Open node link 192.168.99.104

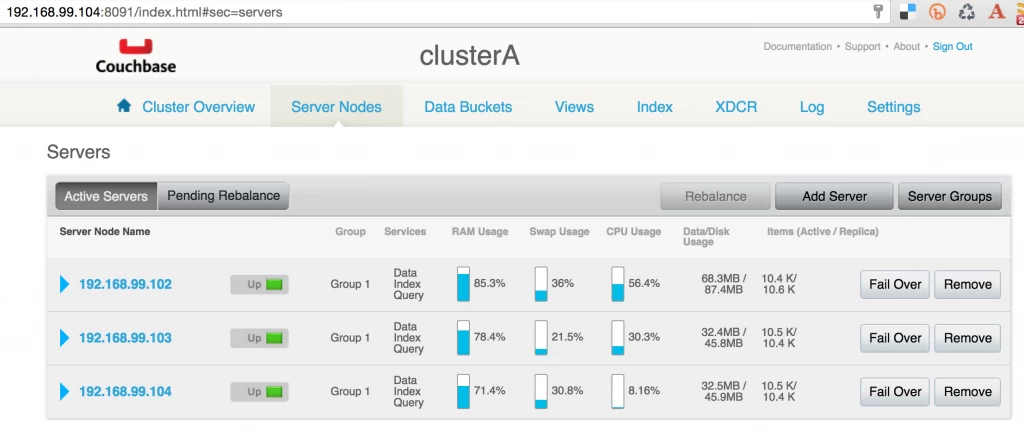(x=125, y=391)
